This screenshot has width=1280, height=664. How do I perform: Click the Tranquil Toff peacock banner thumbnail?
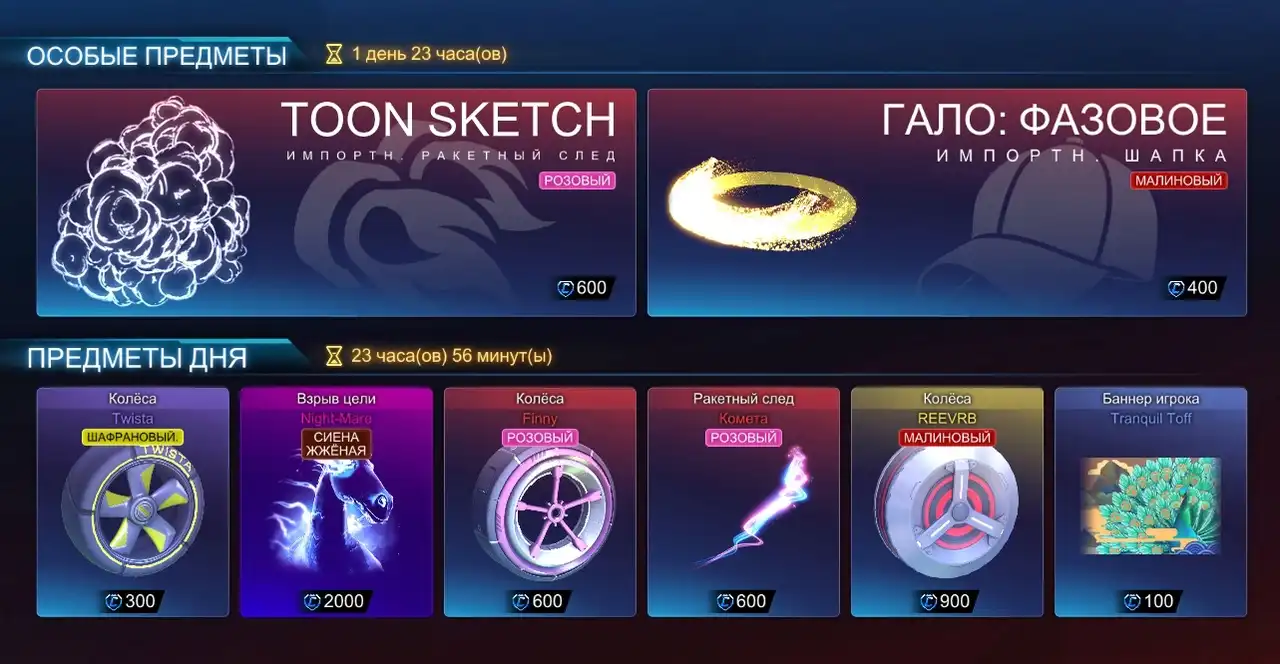point(1150,506)
